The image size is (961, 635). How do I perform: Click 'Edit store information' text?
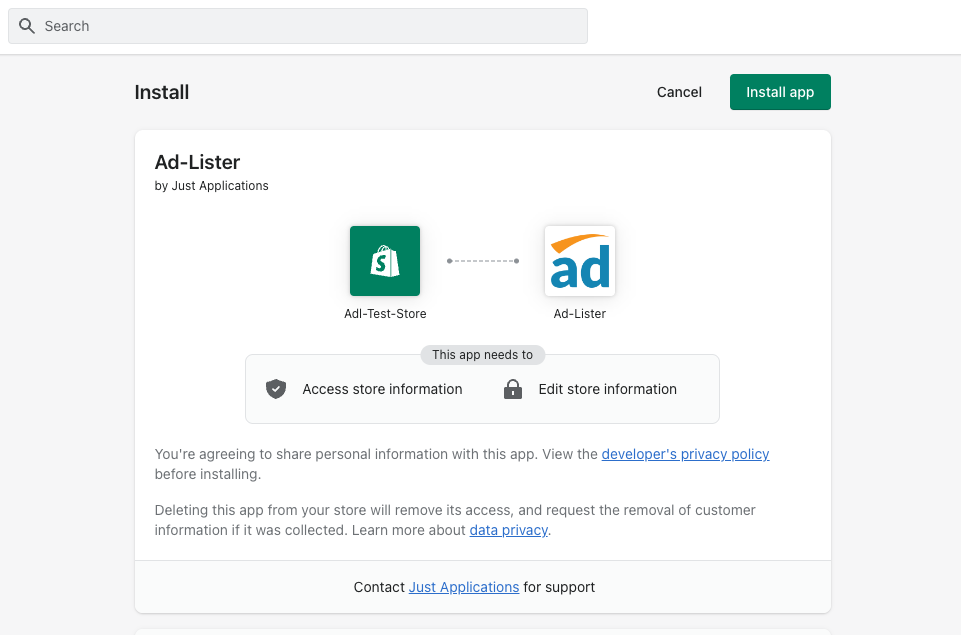pyautogui.click(x=607, y=389)
